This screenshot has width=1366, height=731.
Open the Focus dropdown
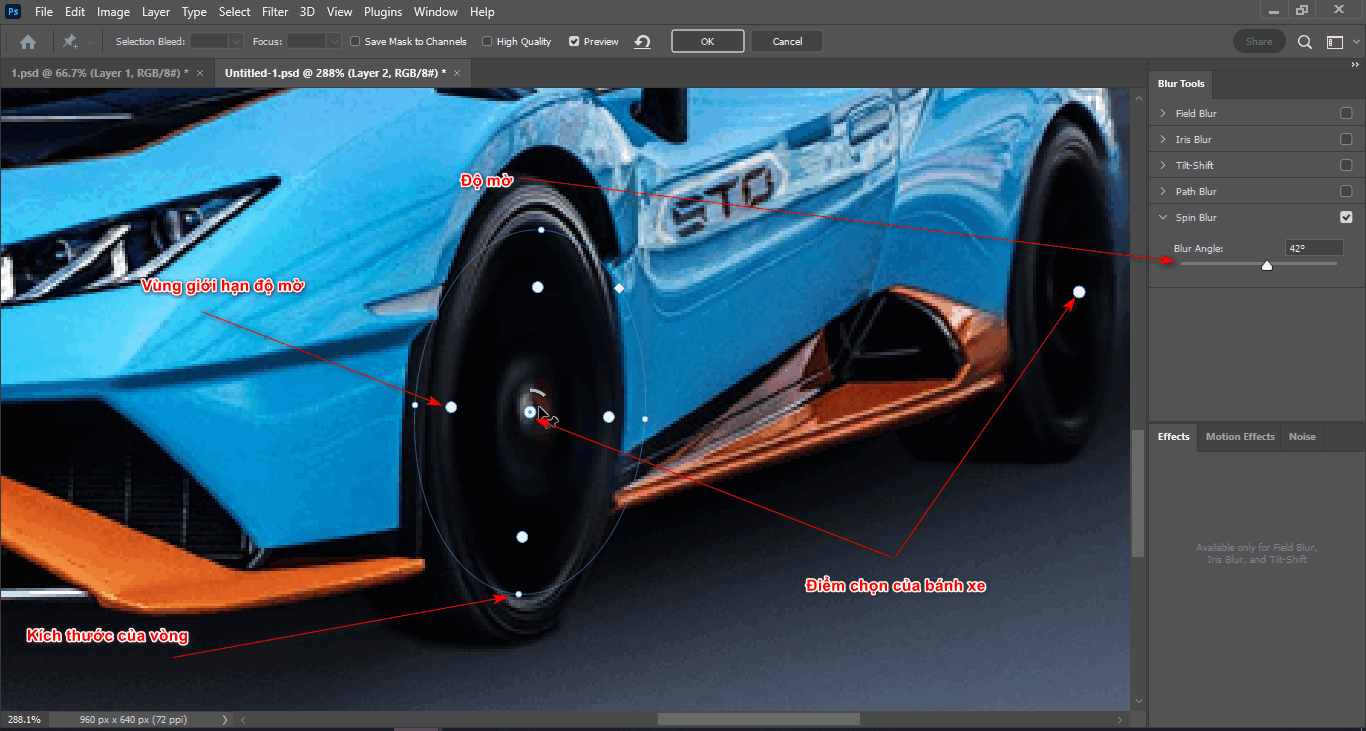[x=335, y=41]
